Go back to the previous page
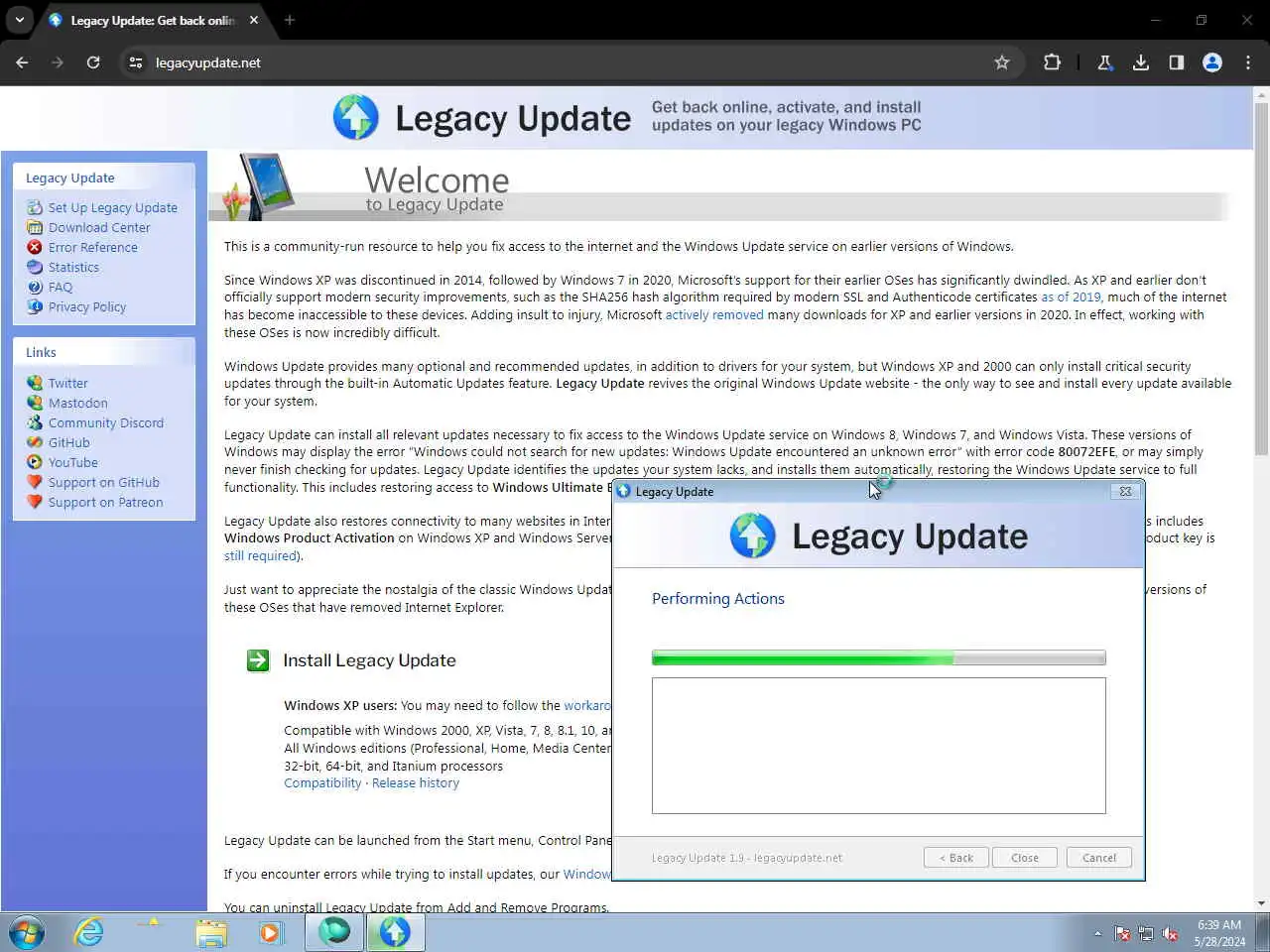1270x952 pixels. click(x=22, y=62)
